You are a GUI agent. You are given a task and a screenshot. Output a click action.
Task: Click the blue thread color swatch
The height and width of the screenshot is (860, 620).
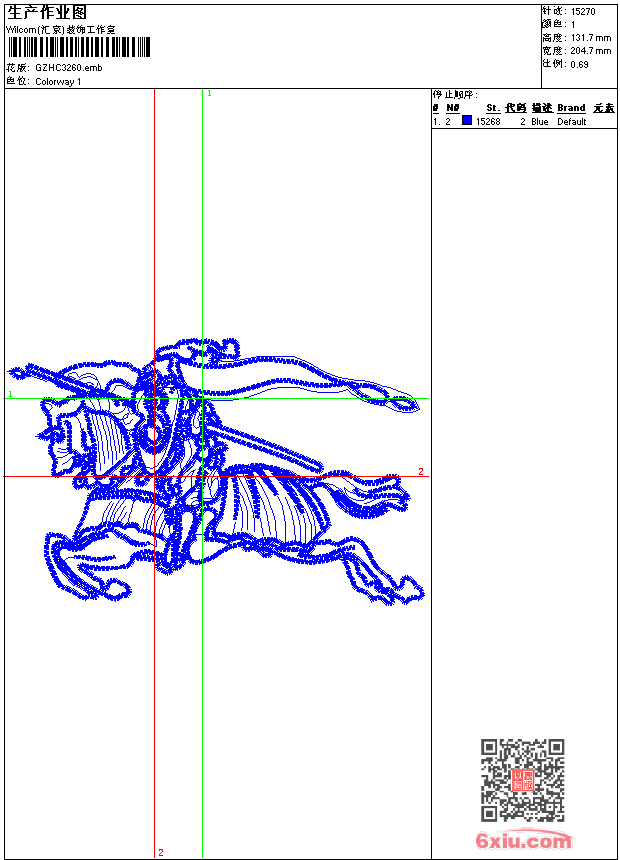(467, 120)
